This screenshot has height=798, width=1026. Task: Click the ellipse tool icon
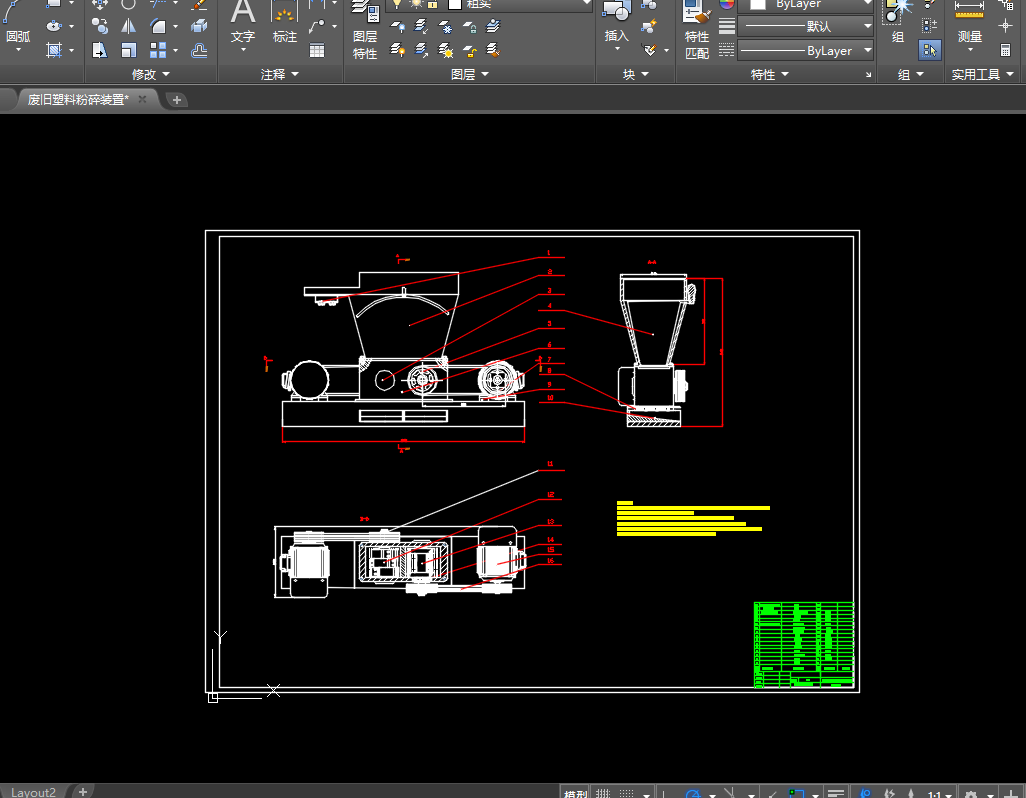click(x=54, y=26)
